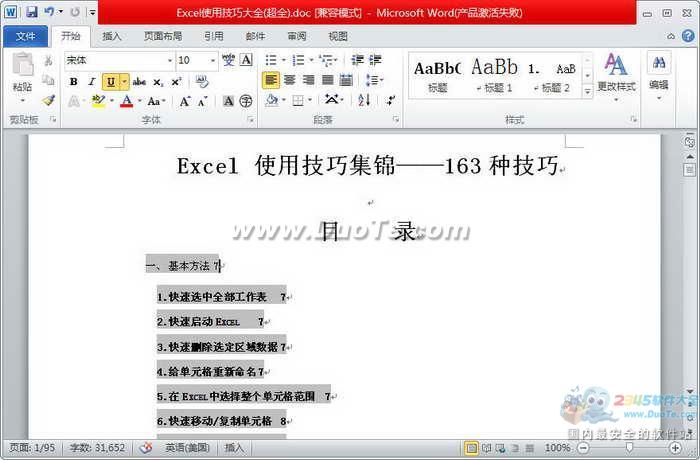Toggle Italic formatting

point(92,81)
